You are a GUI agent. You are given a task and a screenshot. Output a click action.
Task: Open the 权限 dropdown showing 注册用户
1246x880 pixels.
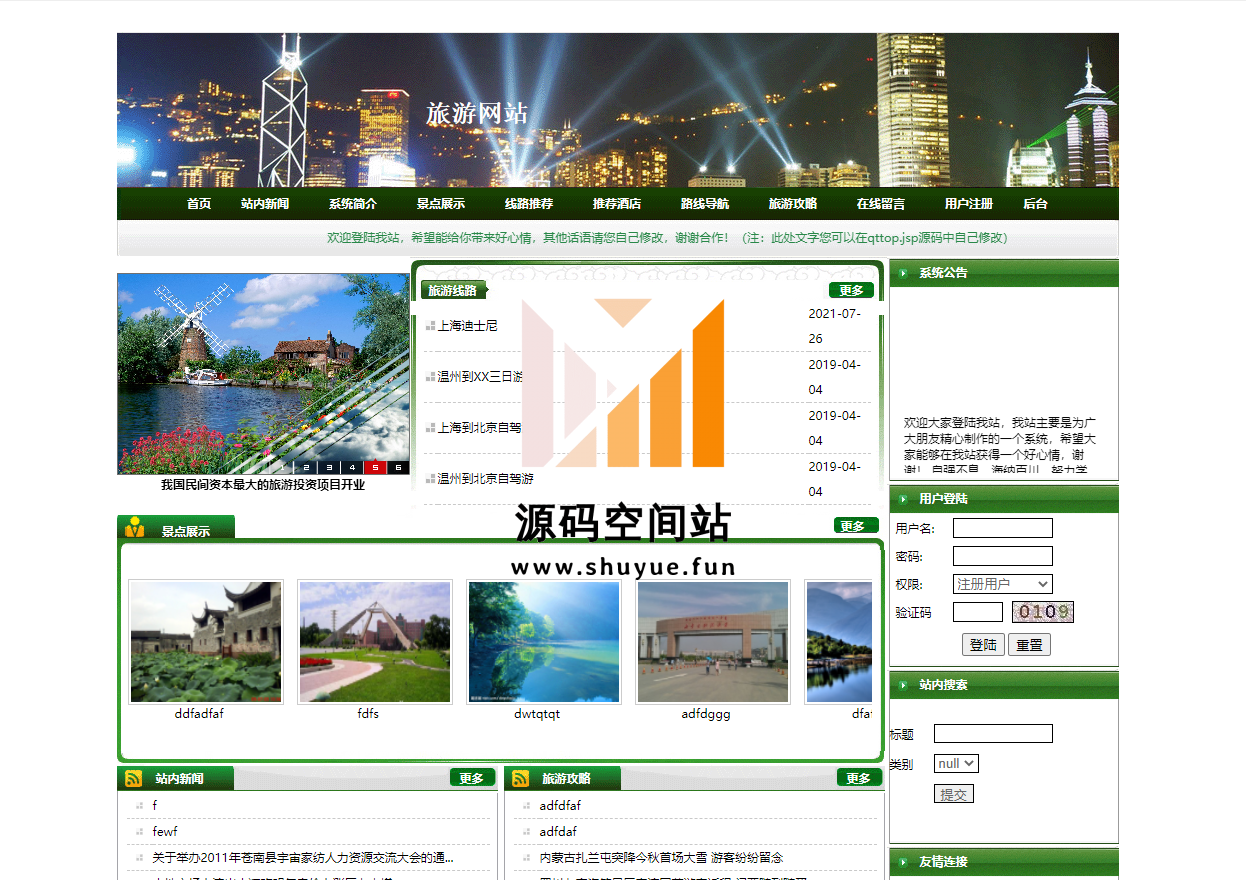(x=1003, y=584)
